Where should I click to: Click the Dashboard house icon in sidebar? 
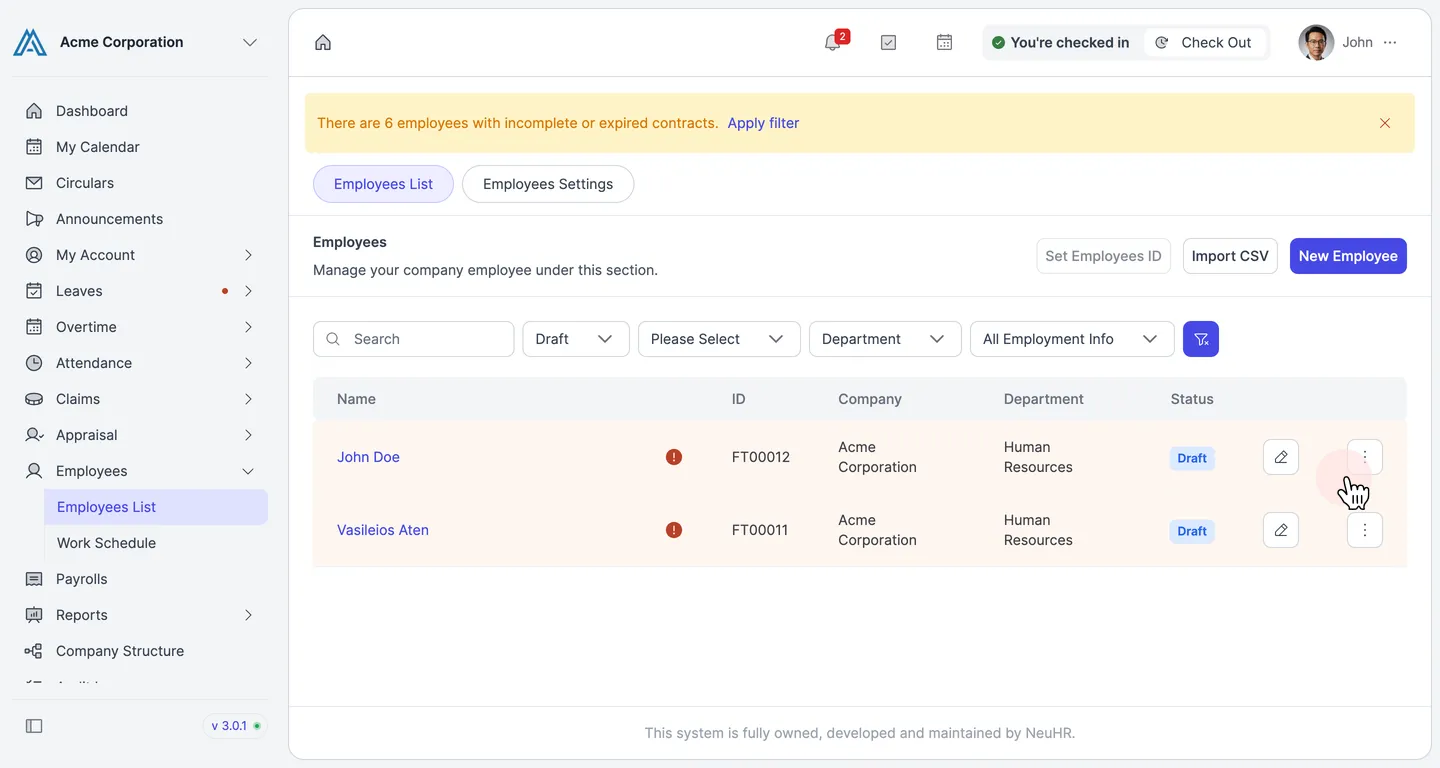point(34,111)
